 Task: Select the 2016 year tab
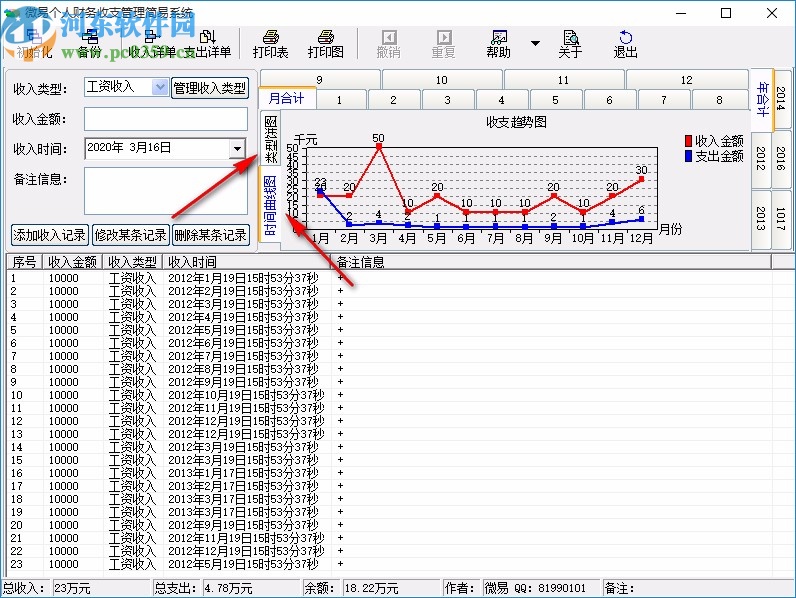(x=781, y=158)
